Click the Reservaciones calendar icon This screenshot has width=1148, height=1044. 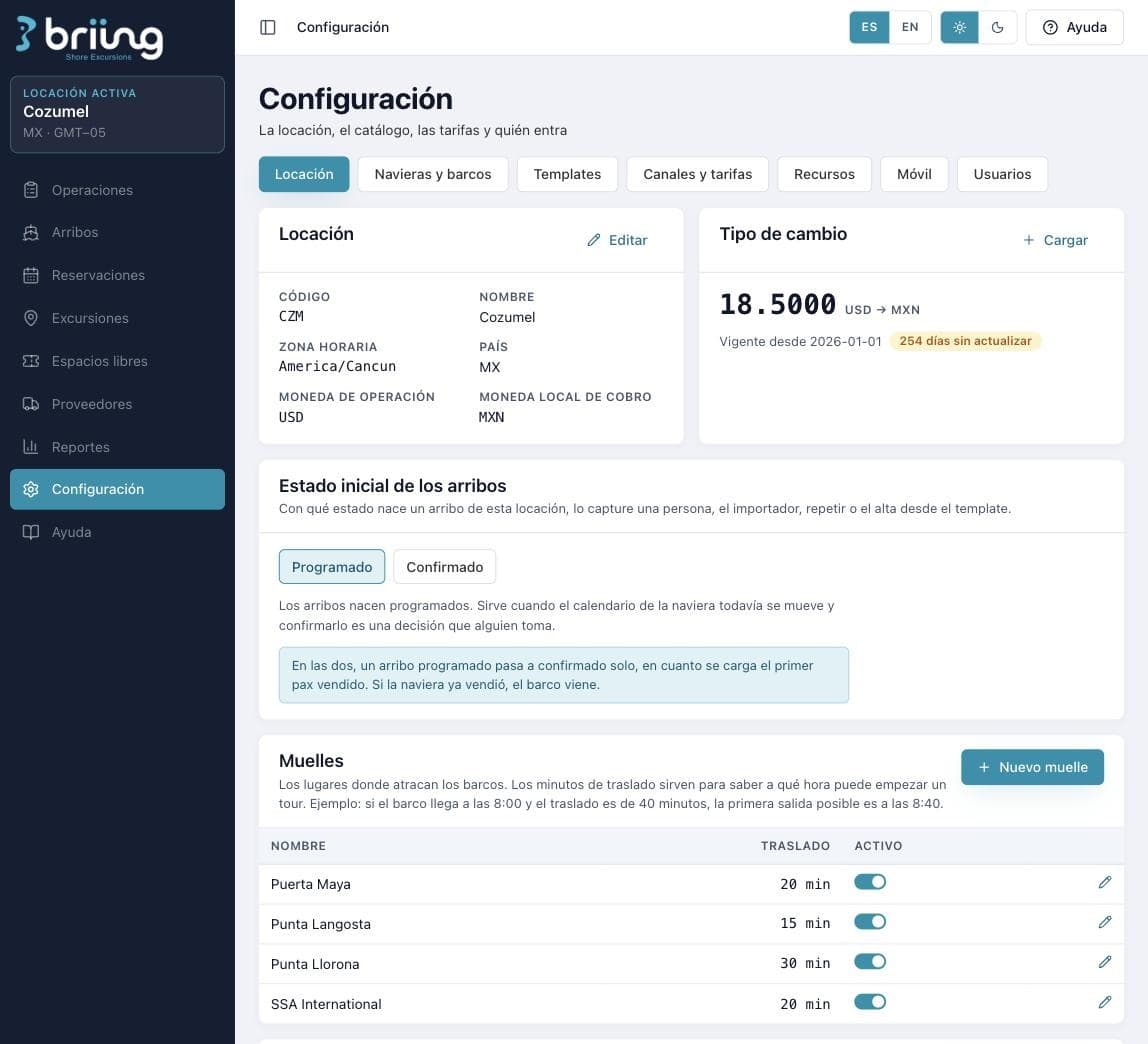[x=31, y=275]
